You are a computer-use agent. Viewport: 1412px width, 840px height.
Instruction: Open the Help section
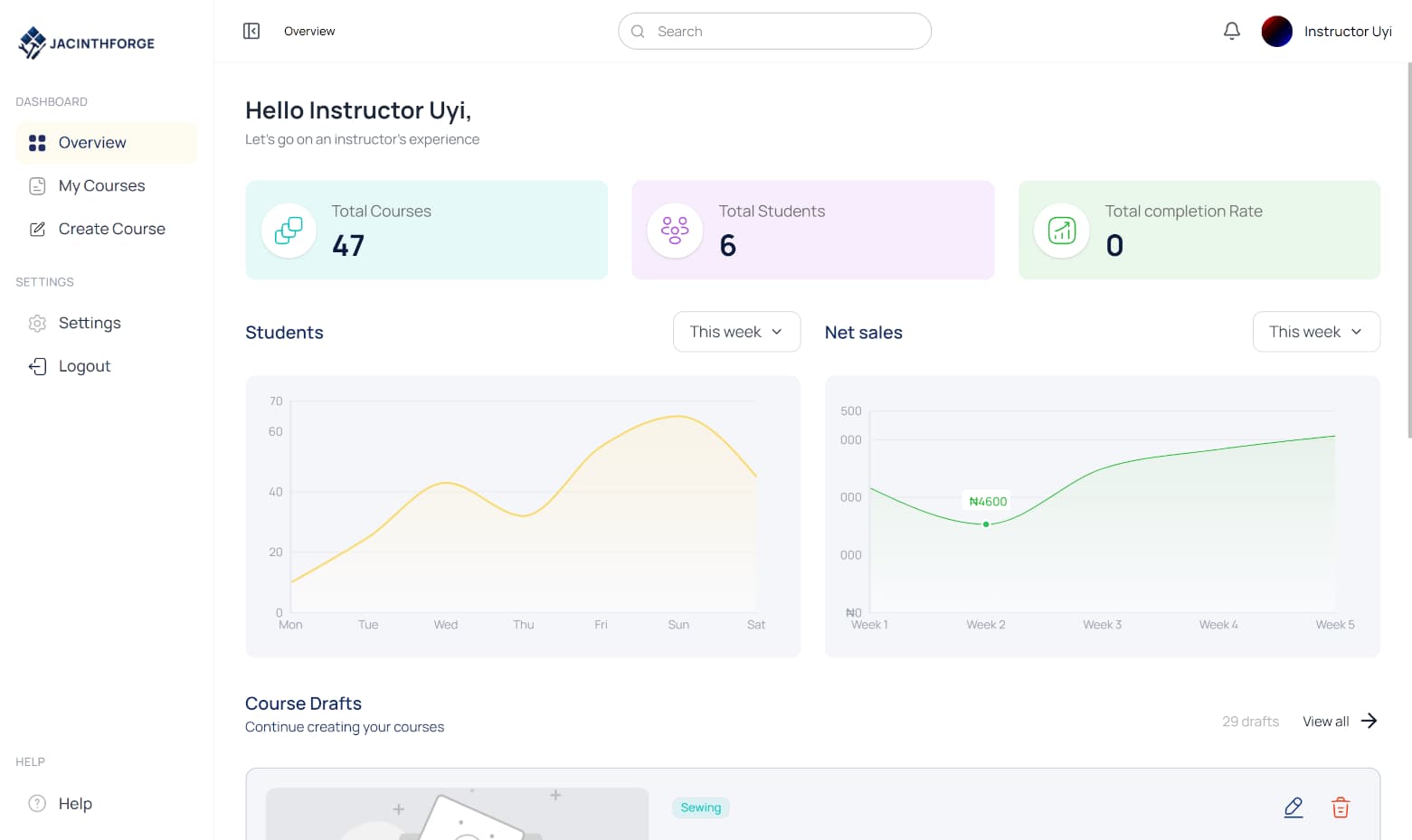coord(107,804)
